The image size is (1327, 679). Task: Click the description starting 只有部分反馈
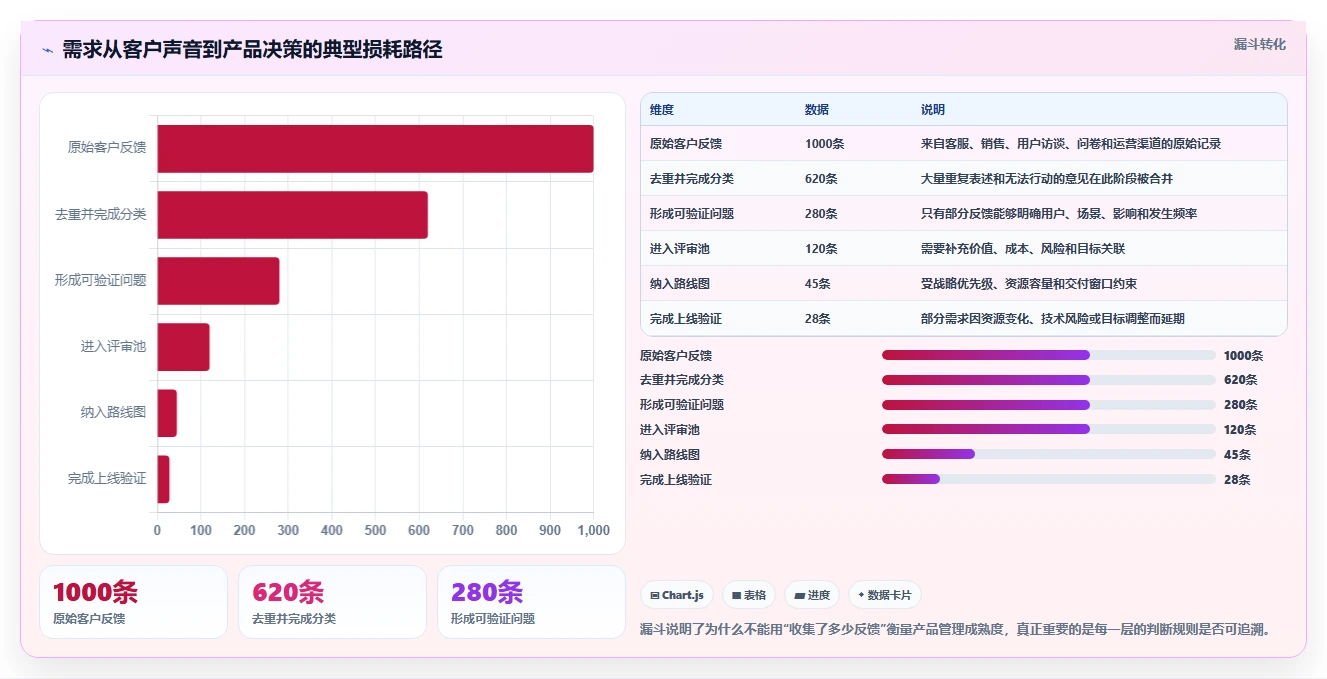pyautogui.click(x=1059, y=214)
